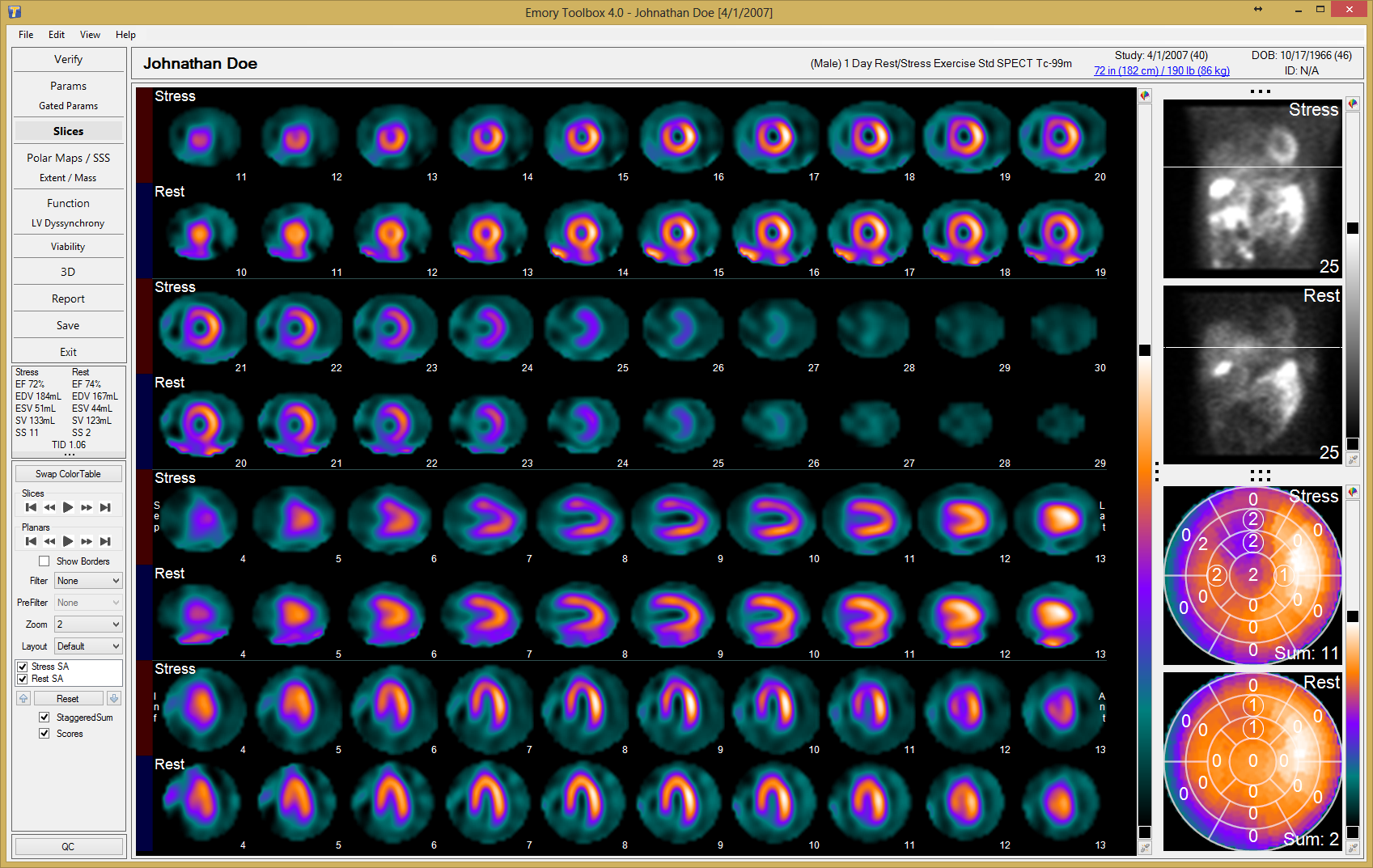Click the dots grip above the polar maps
1373x868 pixels.
(1261, 475)
